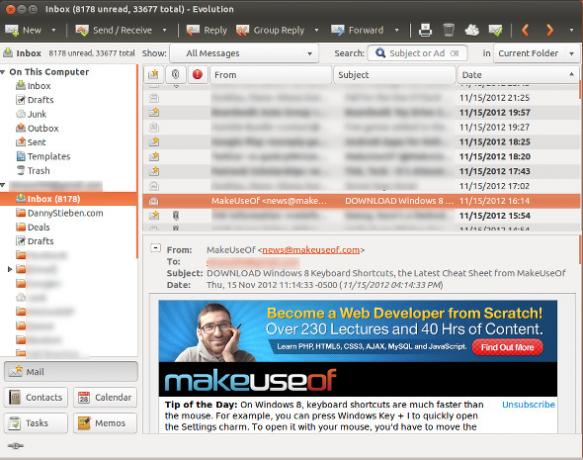The image size is (583, 460).
Task: Open Send / Receive dropdown arrow
Action: (x=164, y=30)
